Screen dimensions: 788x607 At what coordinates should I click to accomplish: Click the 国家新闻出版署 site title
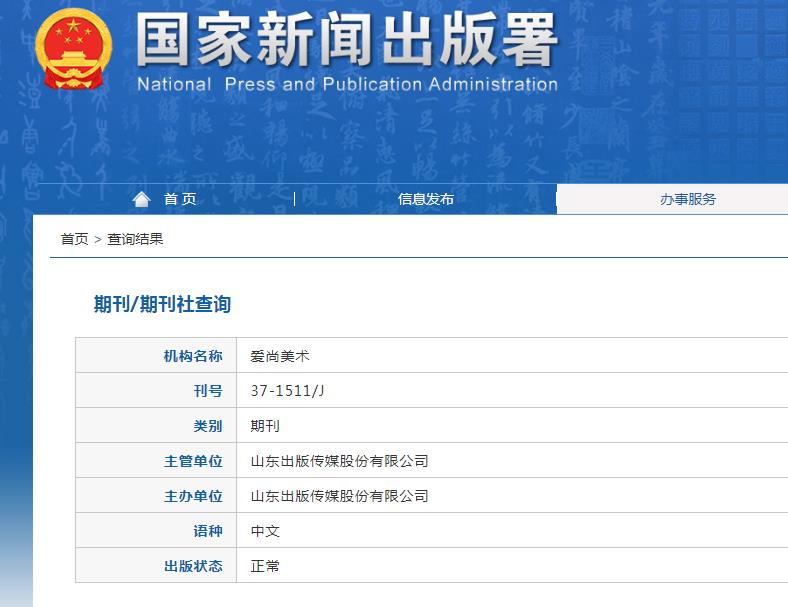(346, 40)
